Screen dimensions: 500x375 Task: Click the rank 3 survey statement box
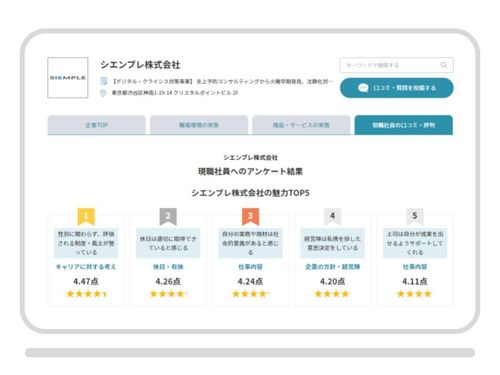click(x=250, y=243)
